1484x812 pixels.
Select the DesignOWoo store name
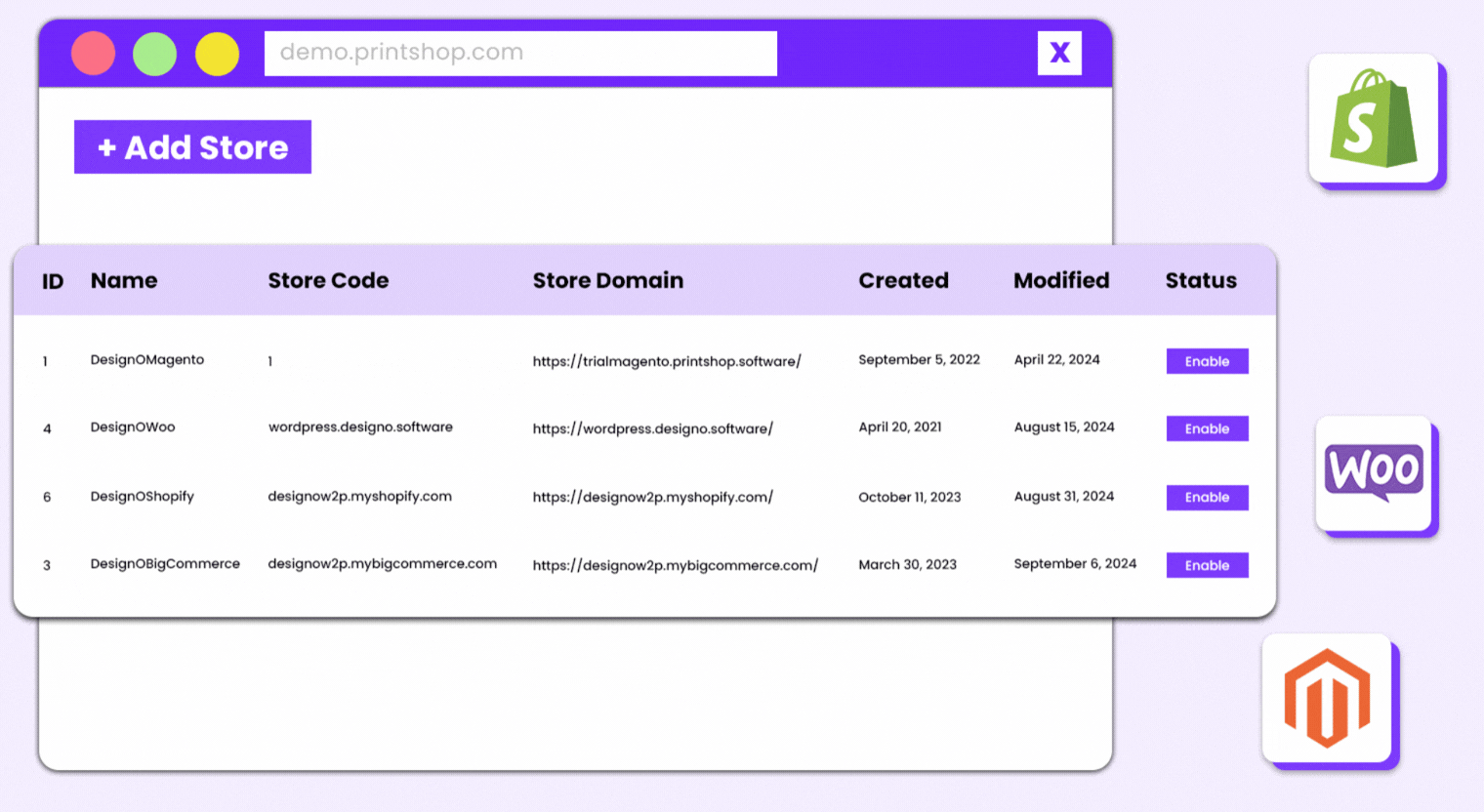(x=133, y=427)
